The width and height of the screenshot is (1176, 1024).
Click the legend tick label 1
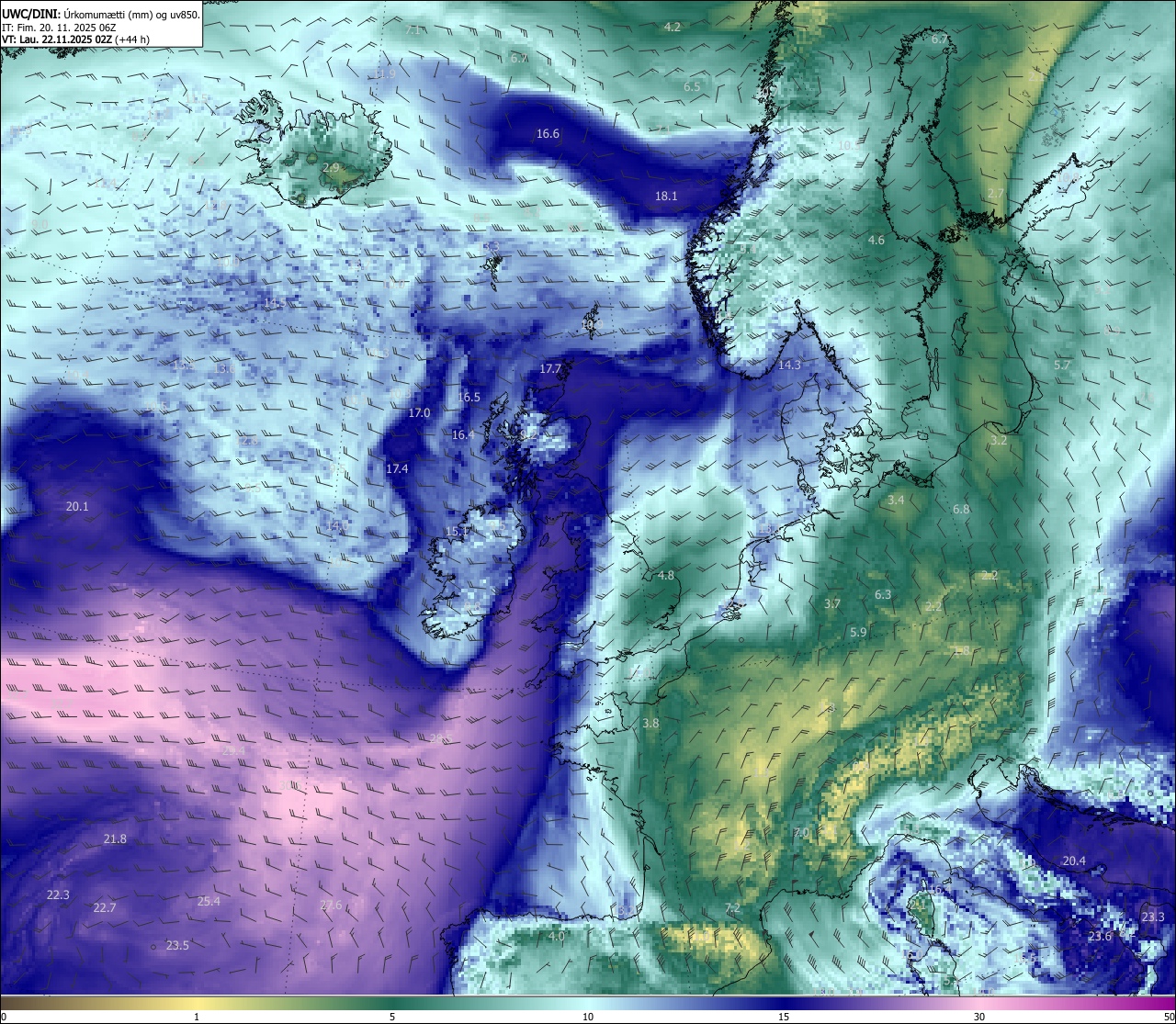pos(197,1017)
